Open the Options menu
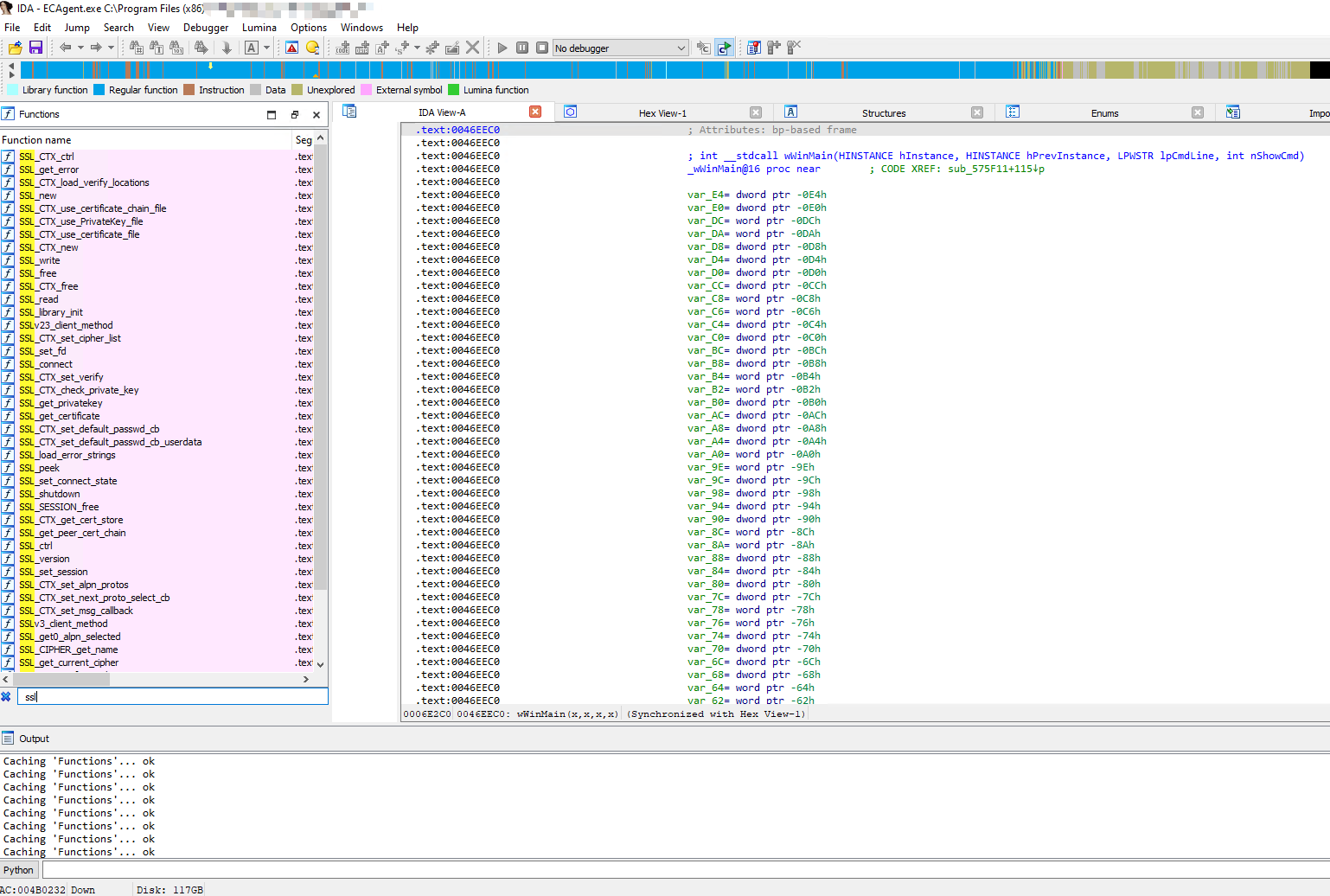The width and height of the screenshot is (1330, 896). (x=309, y=28)
